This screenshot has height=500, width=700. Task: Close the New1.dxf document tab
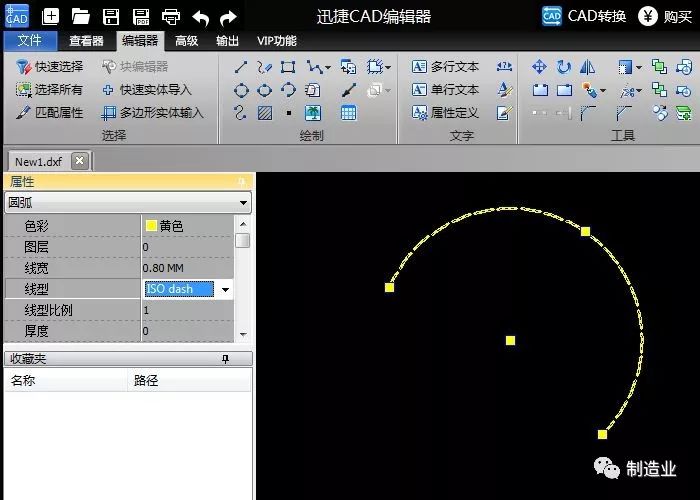click(79, 161)
